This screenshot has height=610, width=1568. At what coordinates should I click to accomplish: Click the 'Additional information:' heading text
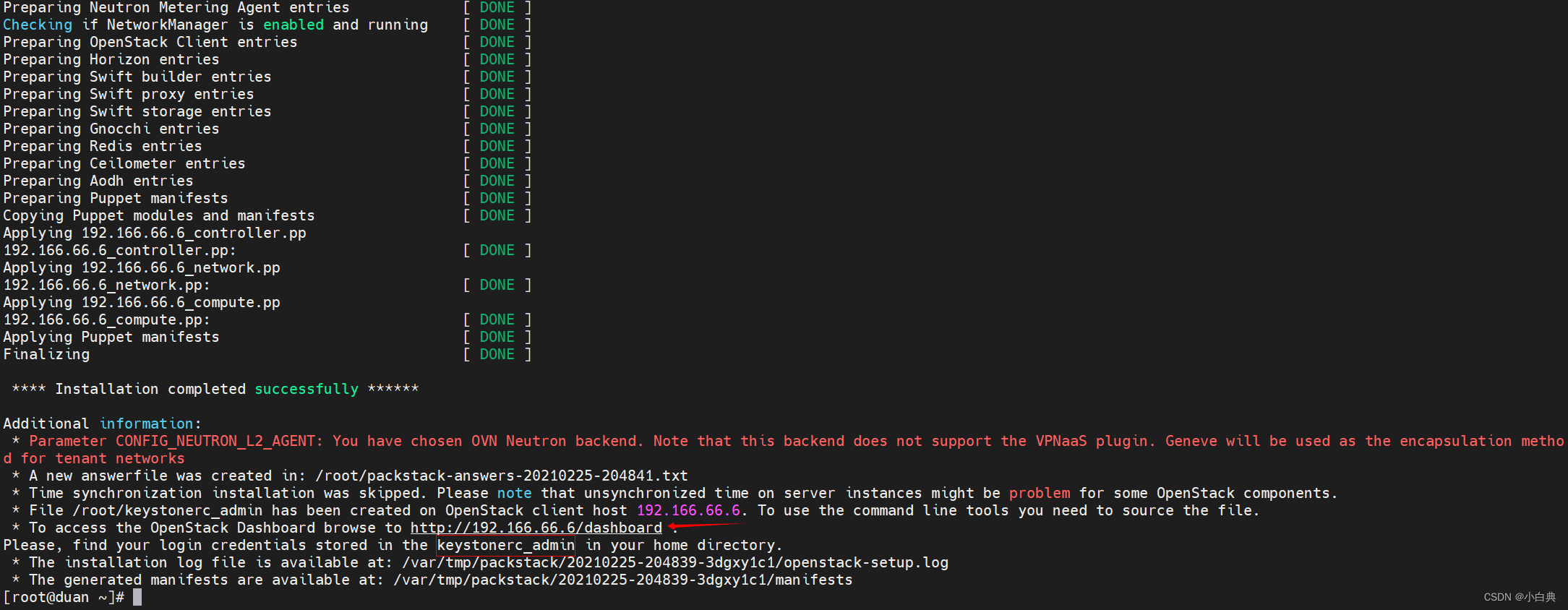[x=102, y=424]
